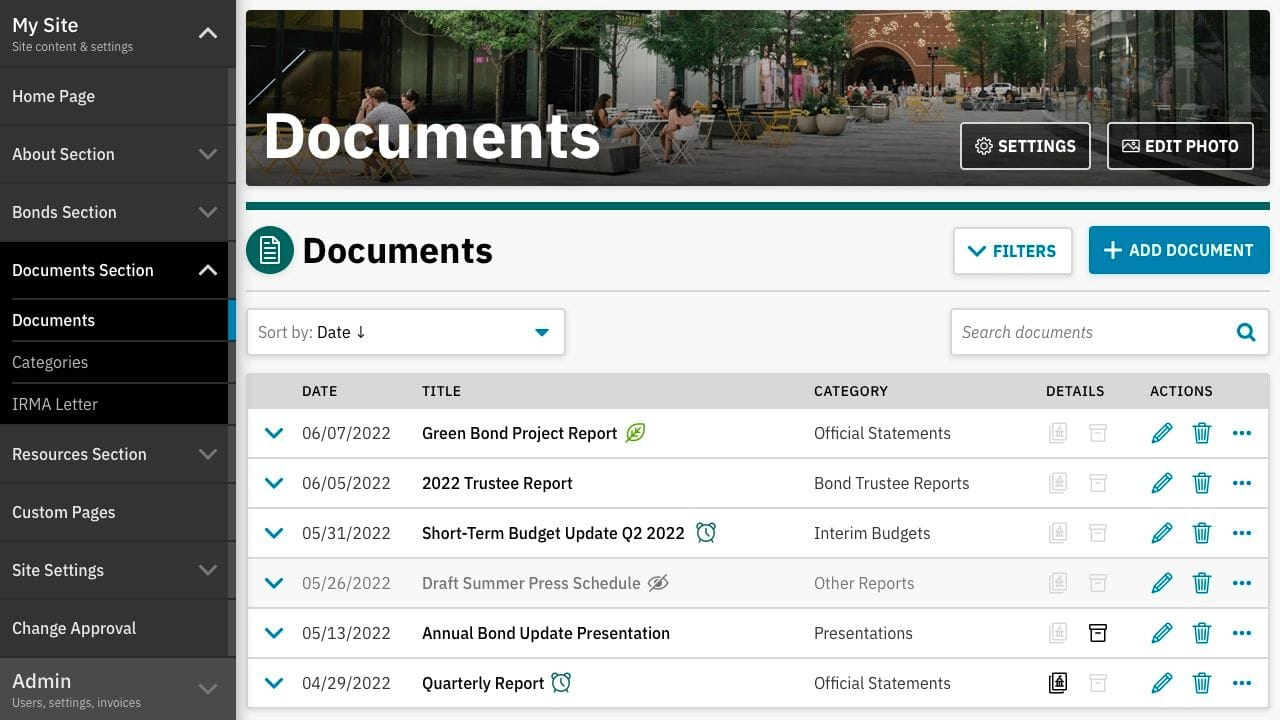
Task: Click alarm clock icon next to Quarterly Report
Action: (x=561, y=683)
